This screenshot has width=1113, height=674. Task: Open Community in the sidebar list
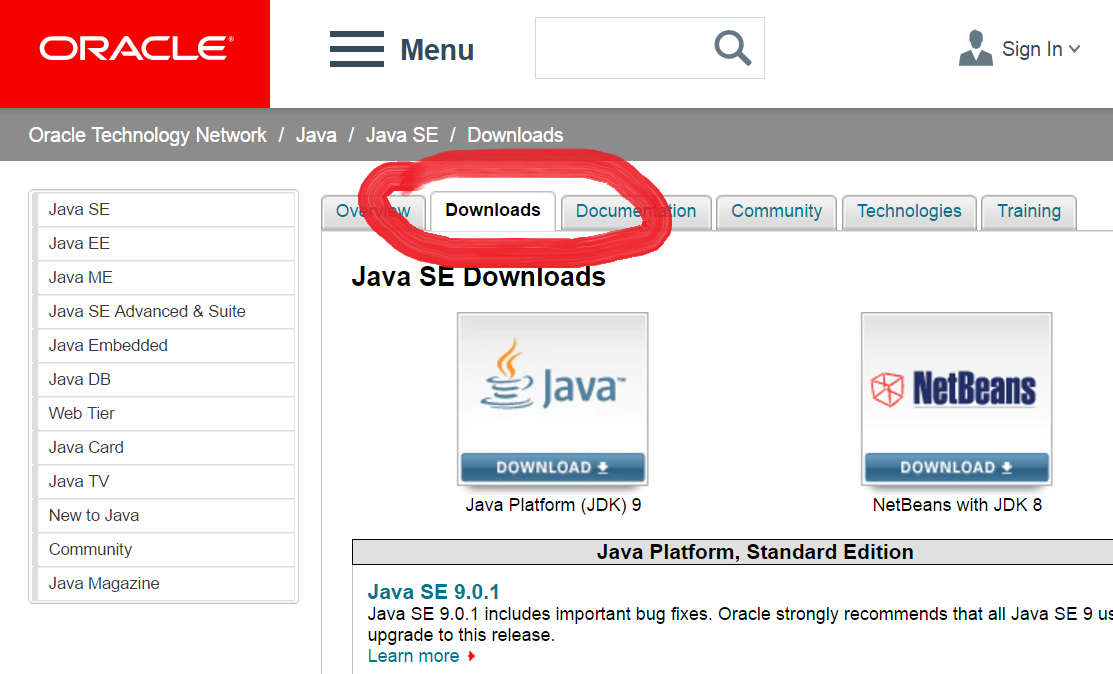tap(164, 550)
